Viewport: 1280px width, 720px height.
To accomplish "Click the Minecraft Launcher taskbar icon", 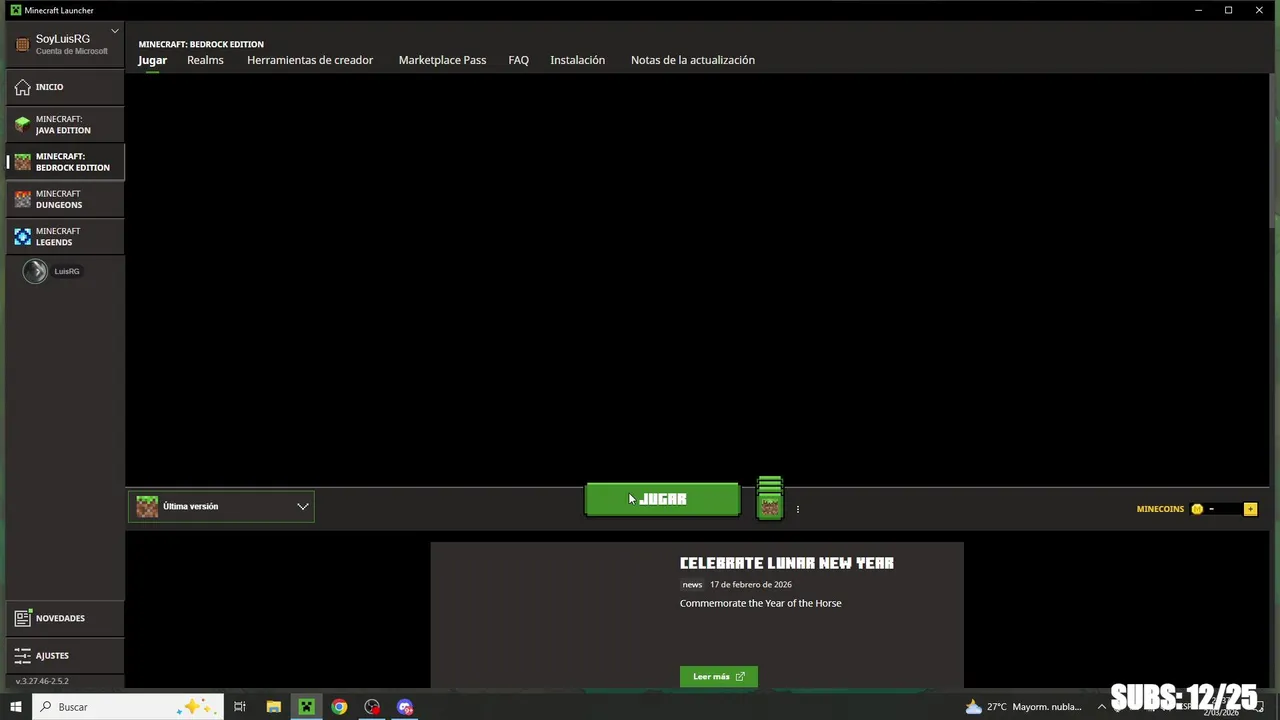I will (x=307, y=707).
